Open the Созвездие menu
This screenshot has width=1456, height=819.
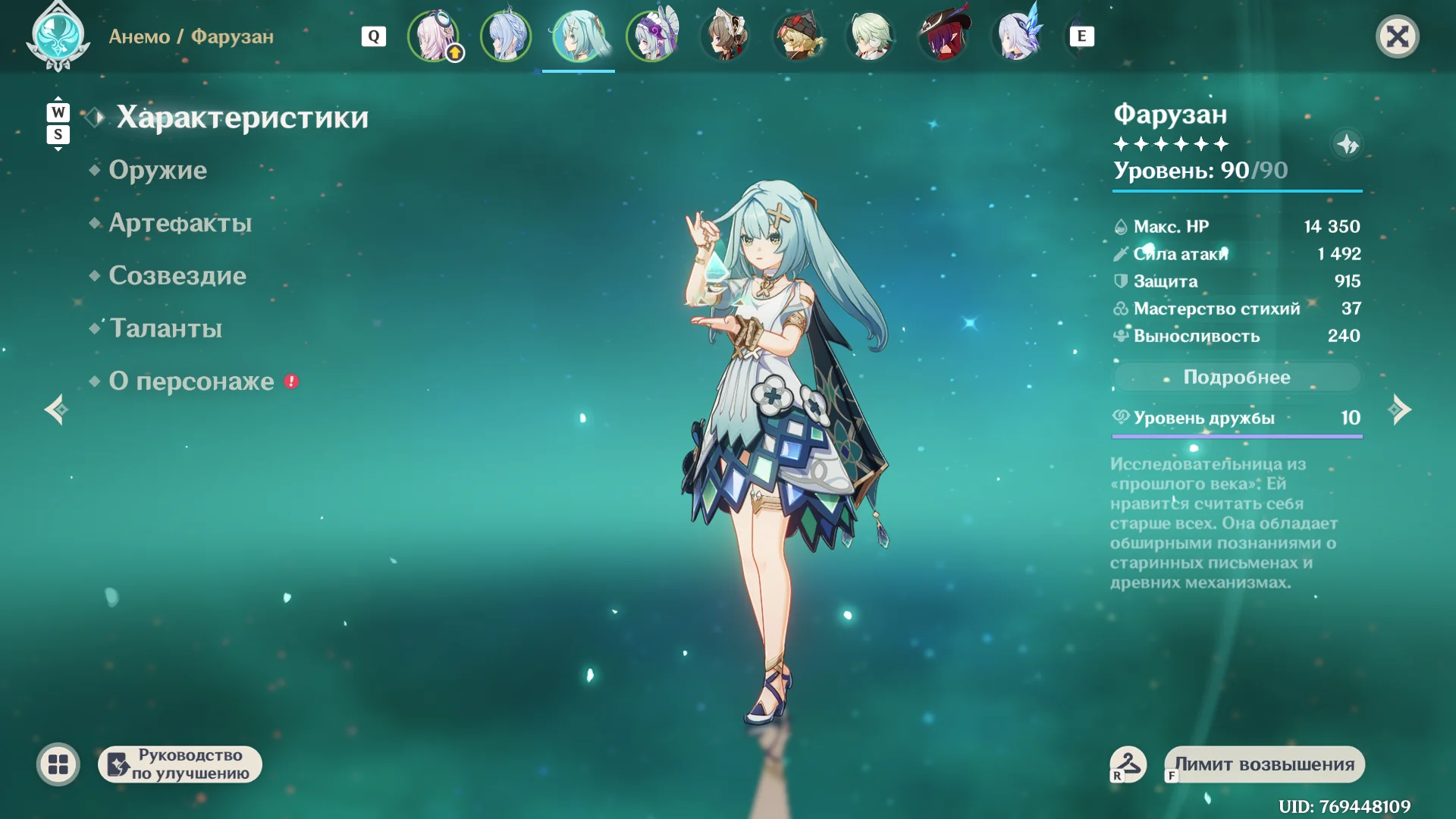tap(177, 275)
